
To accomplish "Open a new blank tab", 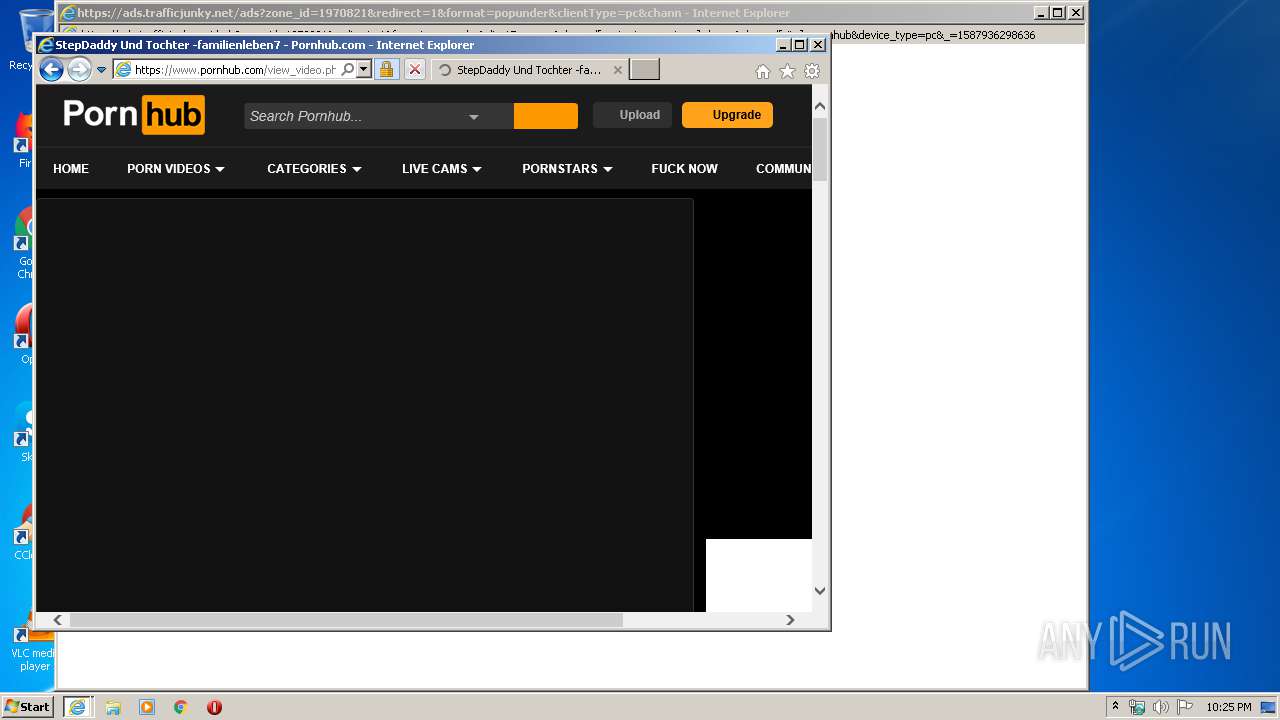I will pyautogui.click(x=644, y=69).
